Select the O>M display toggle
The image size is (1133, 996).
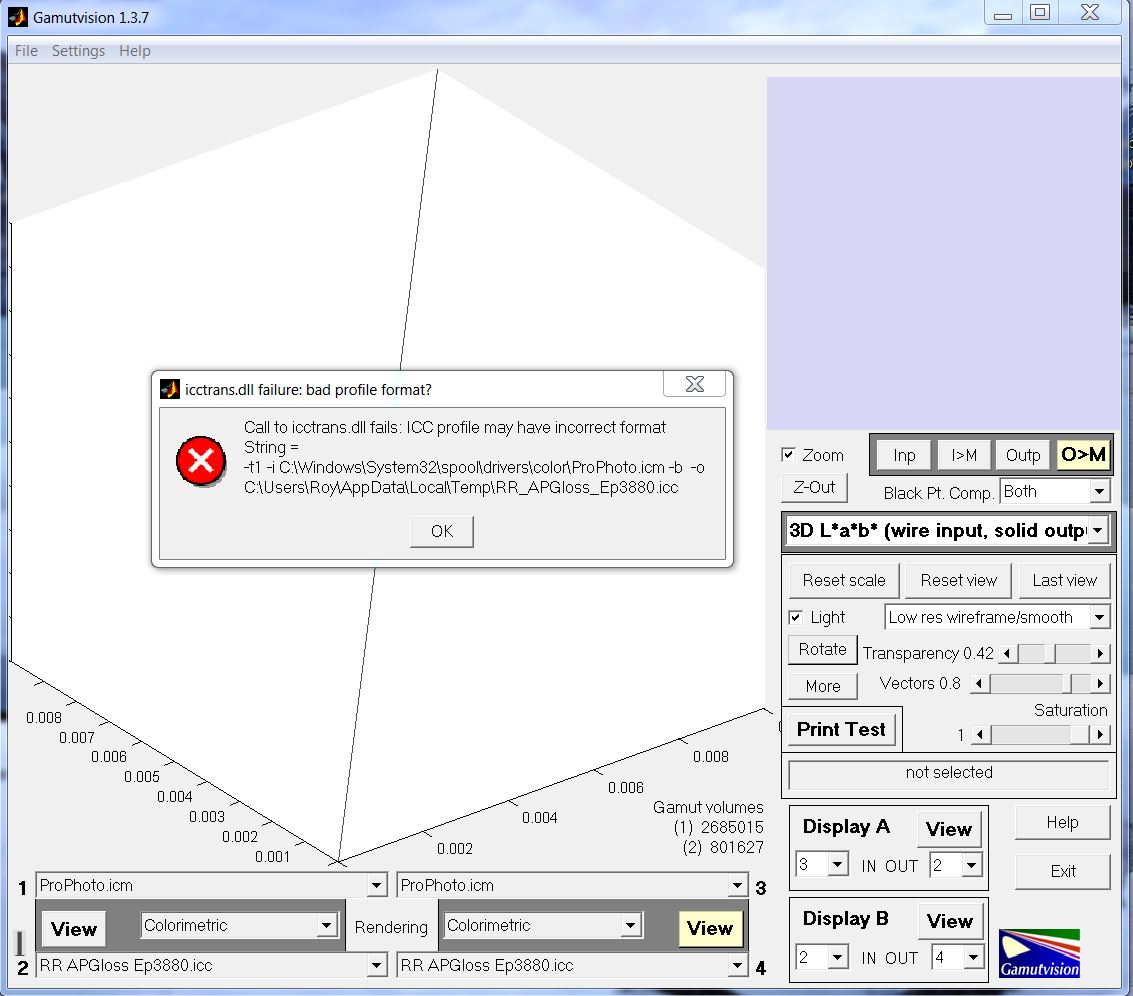tap(1083, 455)
